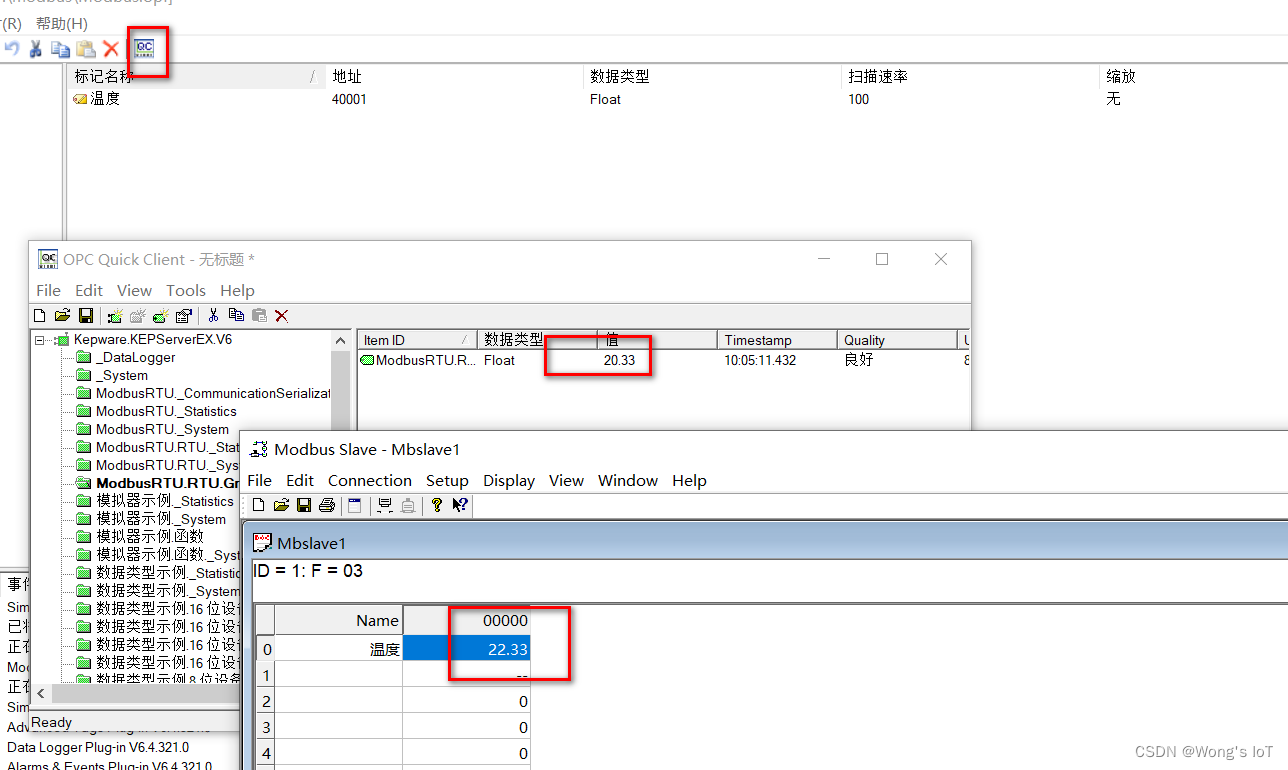Click window definition icon in Modbus Slave toolbar
The height and width of the screenshot is (770, 1288).
click(x=354, y=505)
